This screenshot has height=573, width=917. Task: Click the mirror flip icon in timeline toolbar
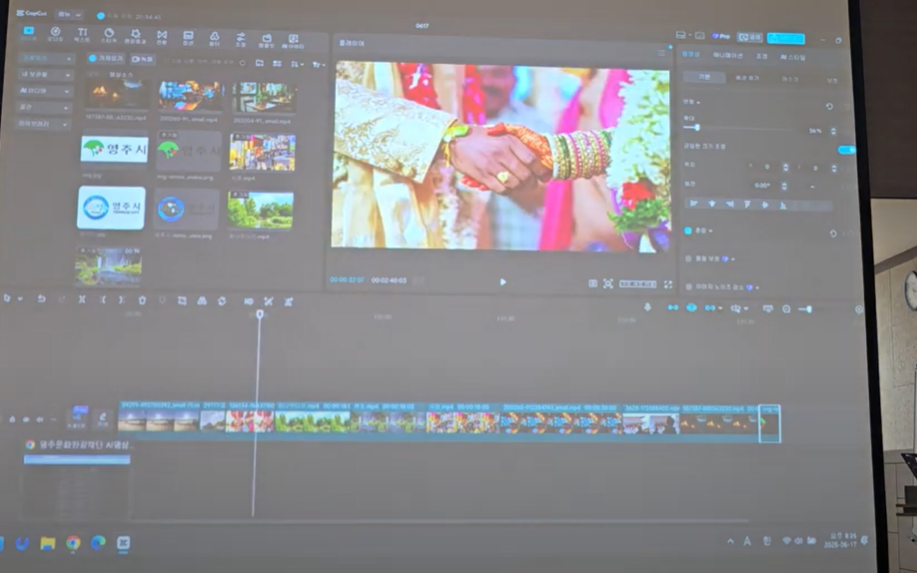(202, 301)
